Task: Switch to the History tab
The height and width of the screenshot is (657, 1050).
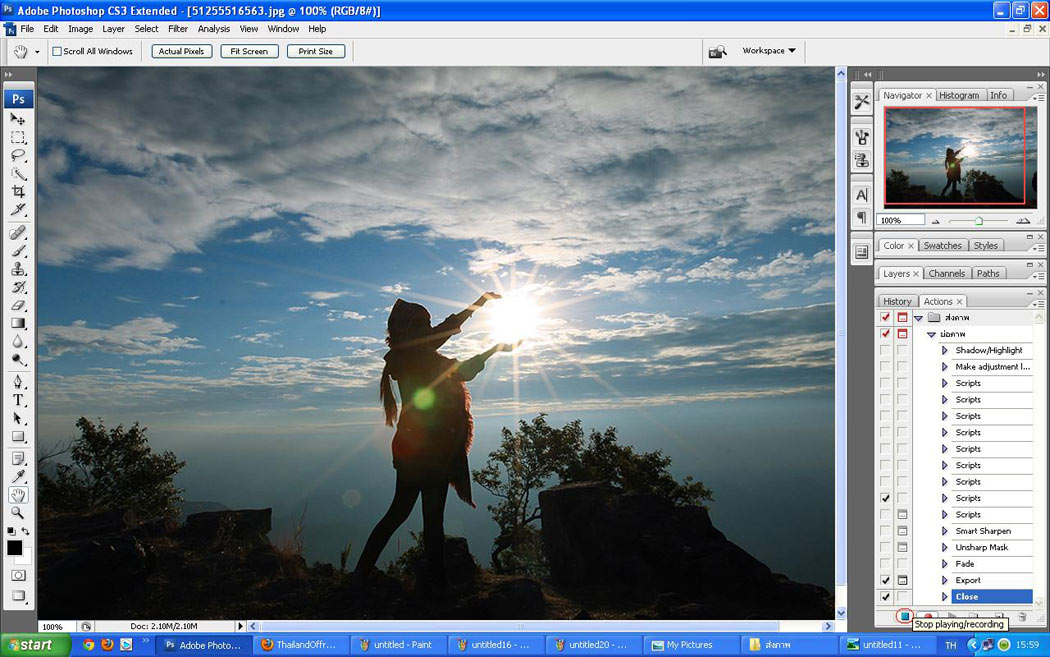Action: pyautogui.click(x=897, y=301)
